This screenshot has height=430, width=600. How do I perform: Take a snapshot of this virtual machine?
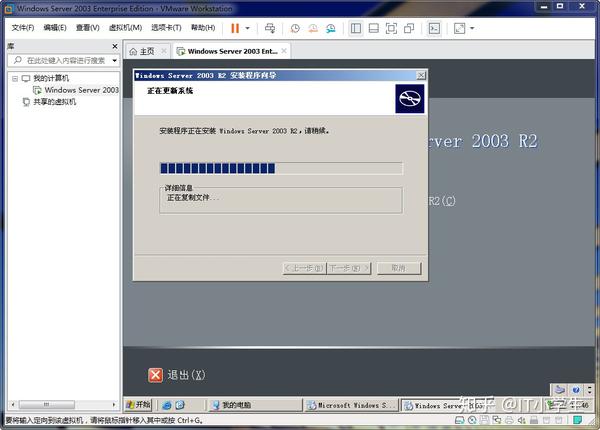(x=295, y=28)
